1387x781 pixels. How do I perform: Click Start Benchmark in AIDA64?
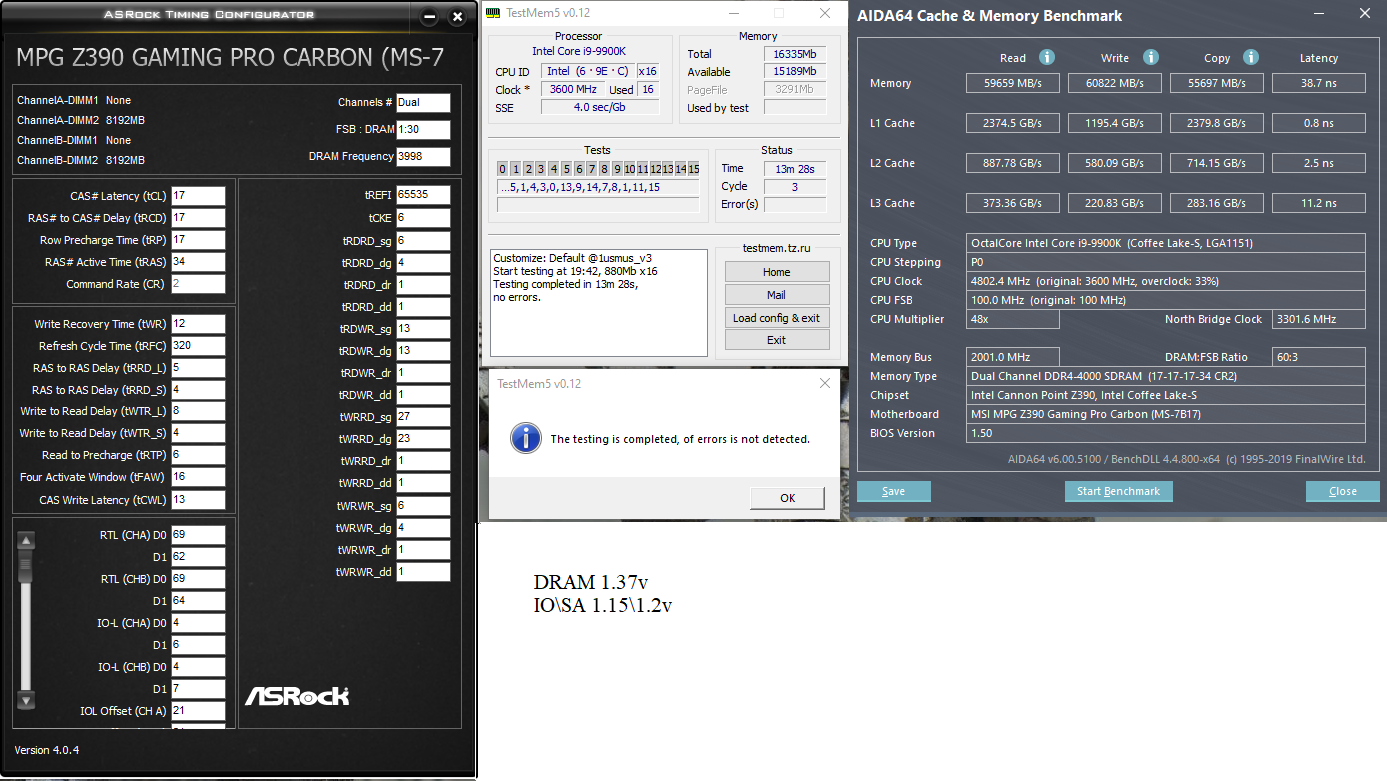tap(1118, 491)
